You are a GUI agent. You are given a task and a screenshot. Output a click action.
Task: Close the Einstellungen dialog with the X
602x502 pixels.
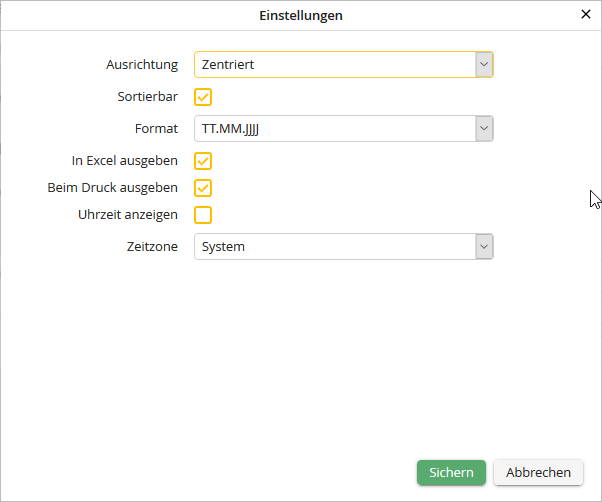[586, 14]
